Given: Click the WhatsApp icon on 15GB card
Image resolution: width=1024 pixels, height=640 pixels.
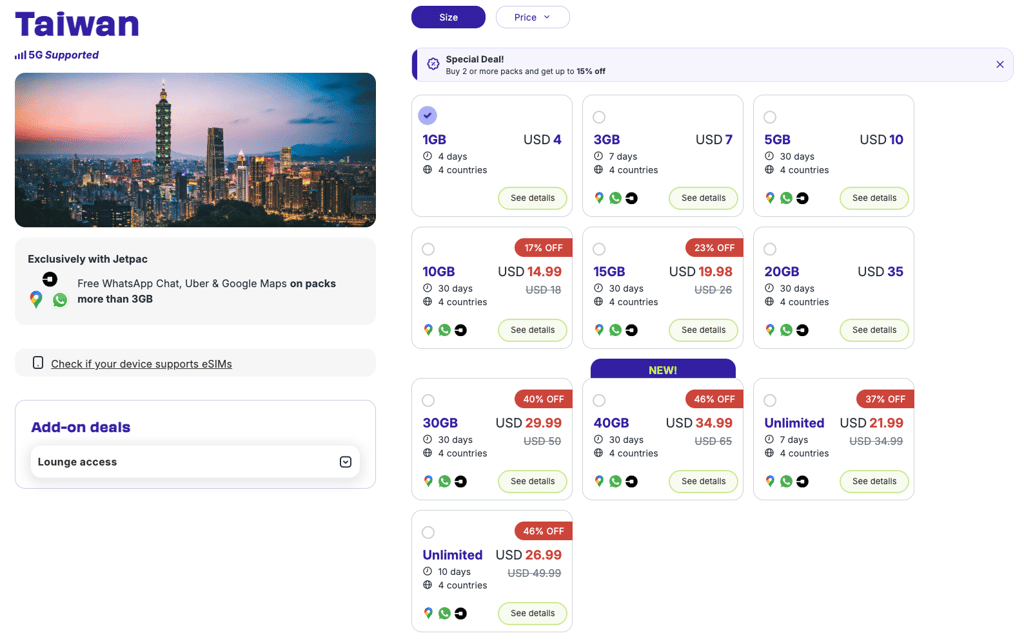Looking at the screenshot, I should point(615,330).
